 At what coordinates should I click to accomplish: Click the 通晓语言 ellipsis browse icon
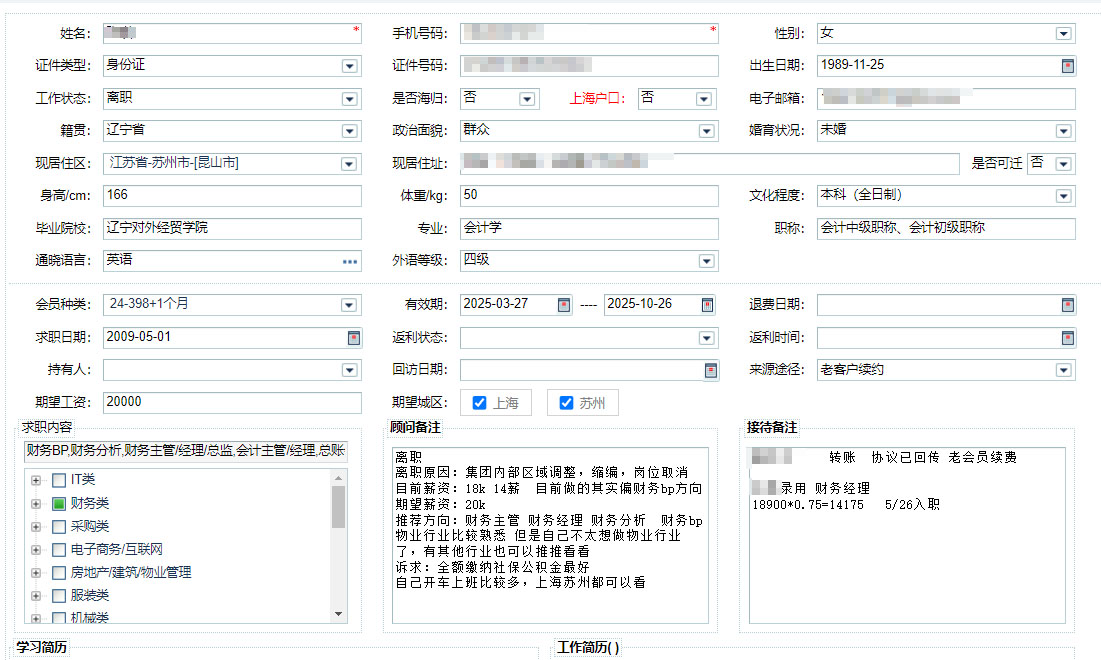pyautogui.click(x=350, y=261)
